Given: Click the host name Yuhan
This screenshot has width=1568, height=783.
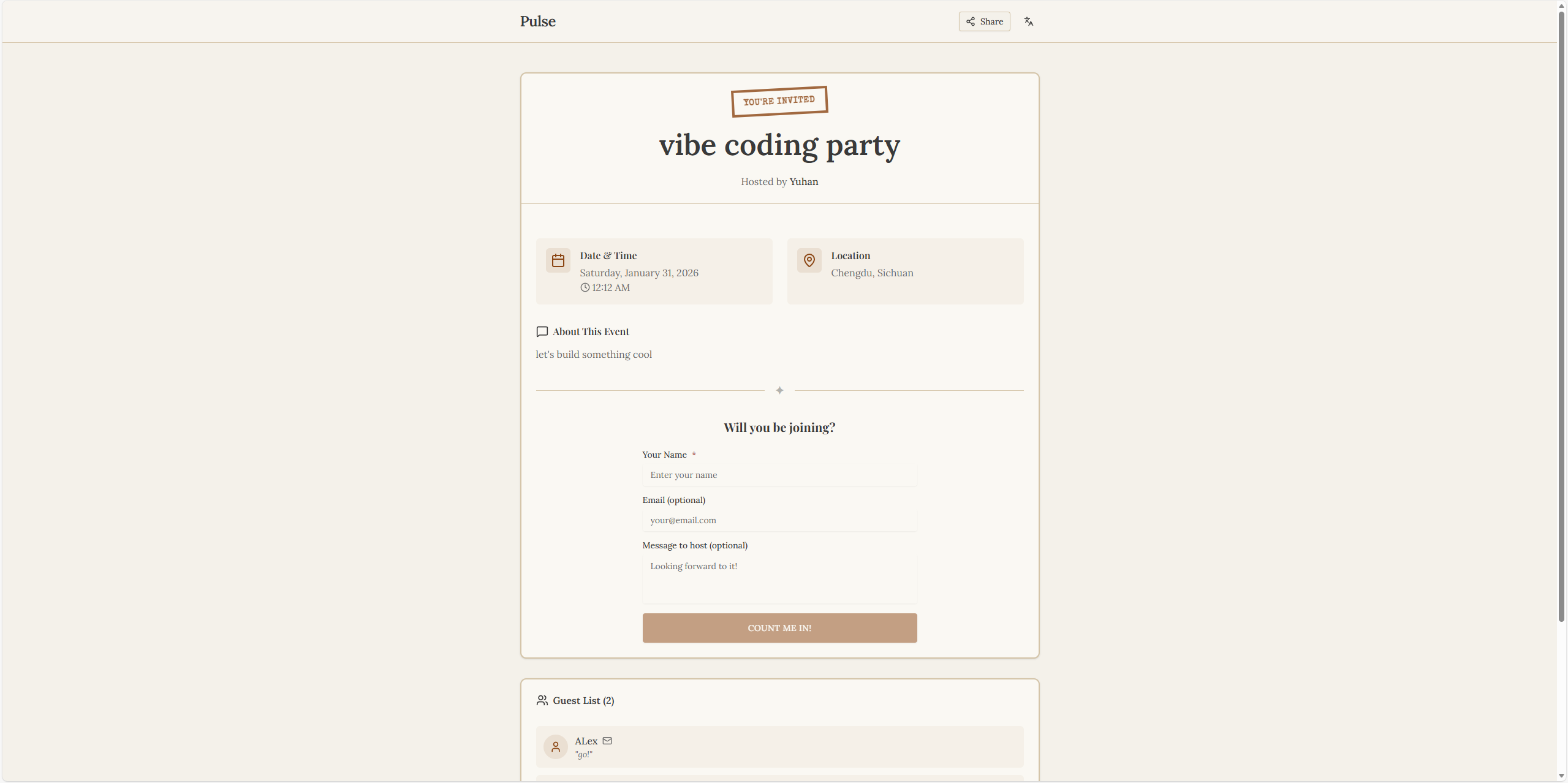Looking at the screenshot, I should point(803,182).
